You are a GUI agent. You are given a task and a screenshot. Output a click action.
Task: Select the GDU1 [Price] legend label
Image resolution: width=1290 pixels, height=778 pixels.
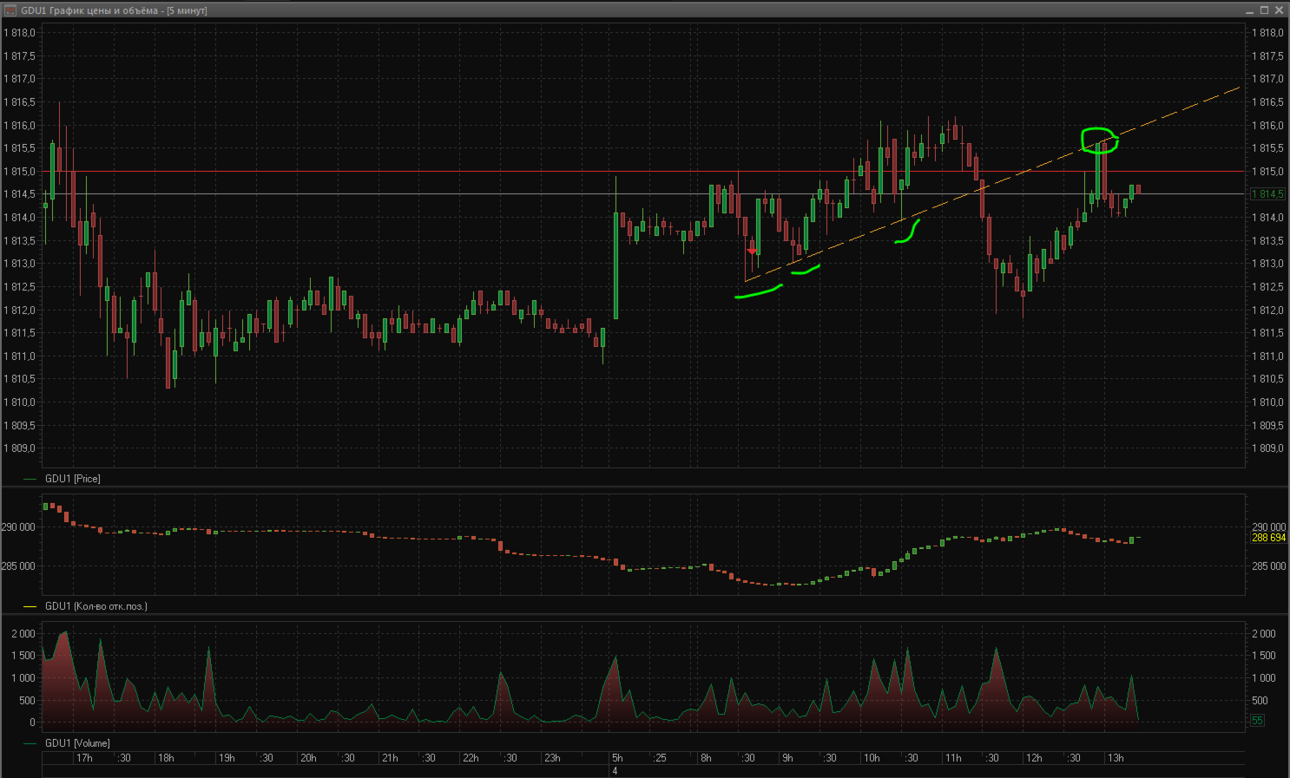pos(72,479)
